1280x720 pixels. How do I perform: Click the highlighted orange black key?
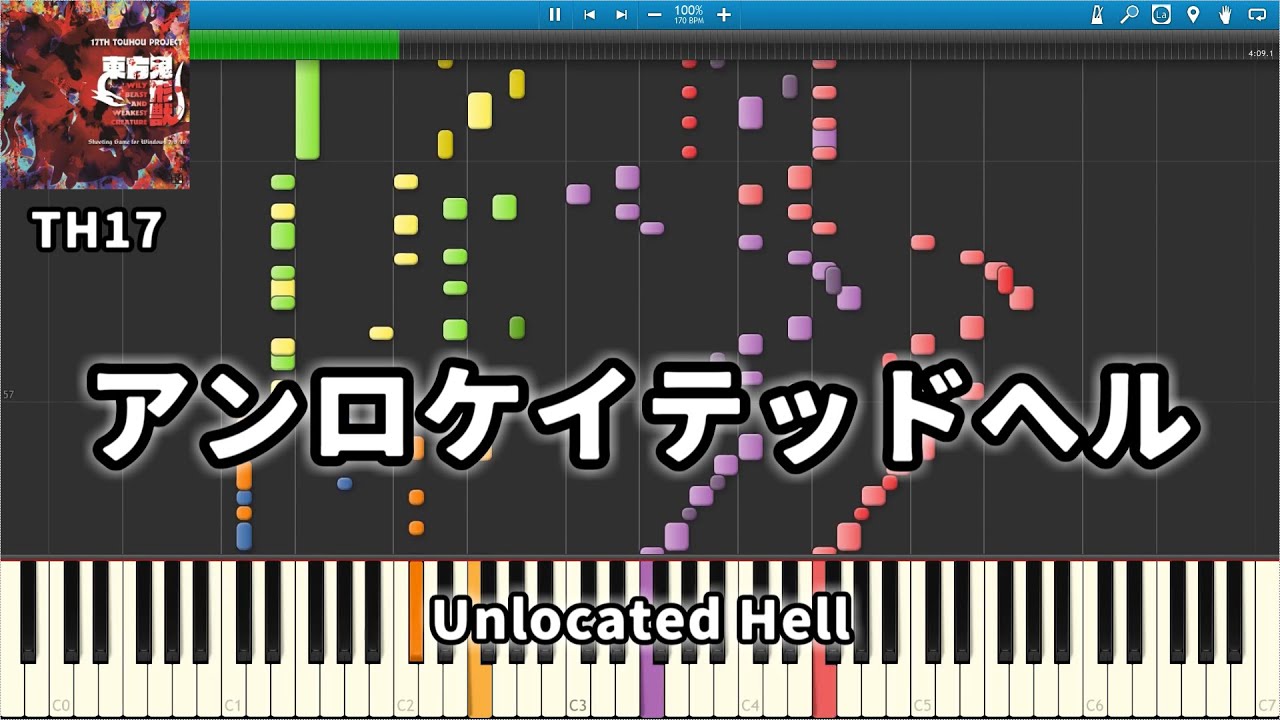[x=416, y=610]
